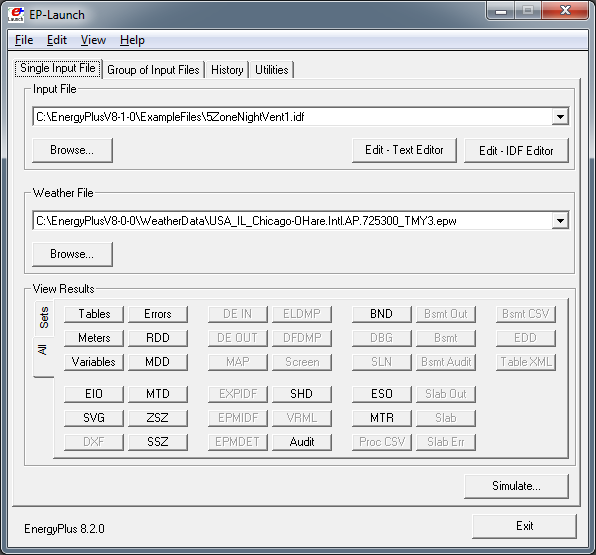The height and width of the screenshot is (555, 596).
Task: Click Exit to quit EP-Launch
Action: pyautogui.click(x=524, y=526)
